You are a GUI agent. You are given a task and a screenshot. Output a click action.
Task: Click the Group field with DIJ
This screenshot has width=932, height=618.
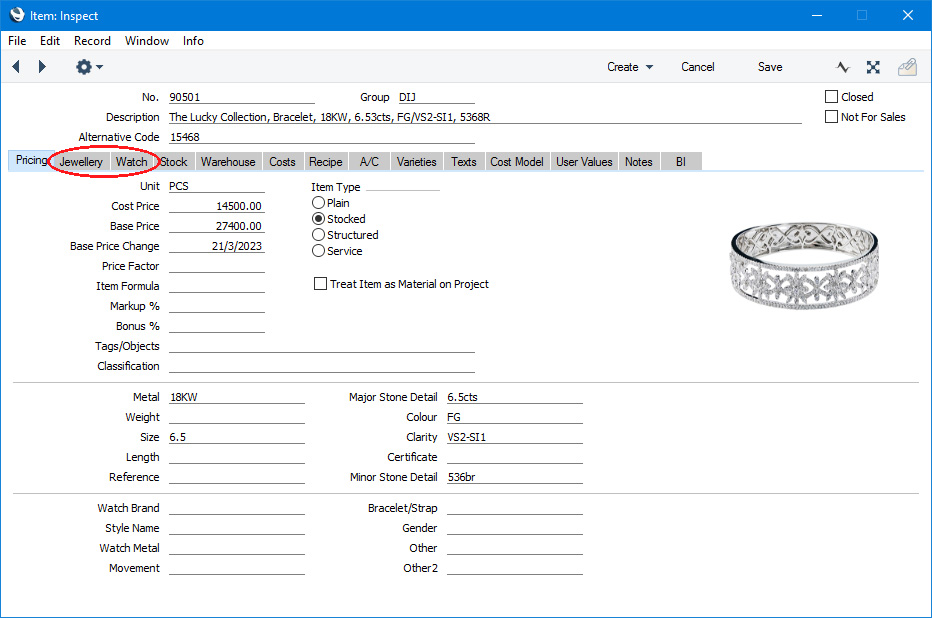coord(436,97)
